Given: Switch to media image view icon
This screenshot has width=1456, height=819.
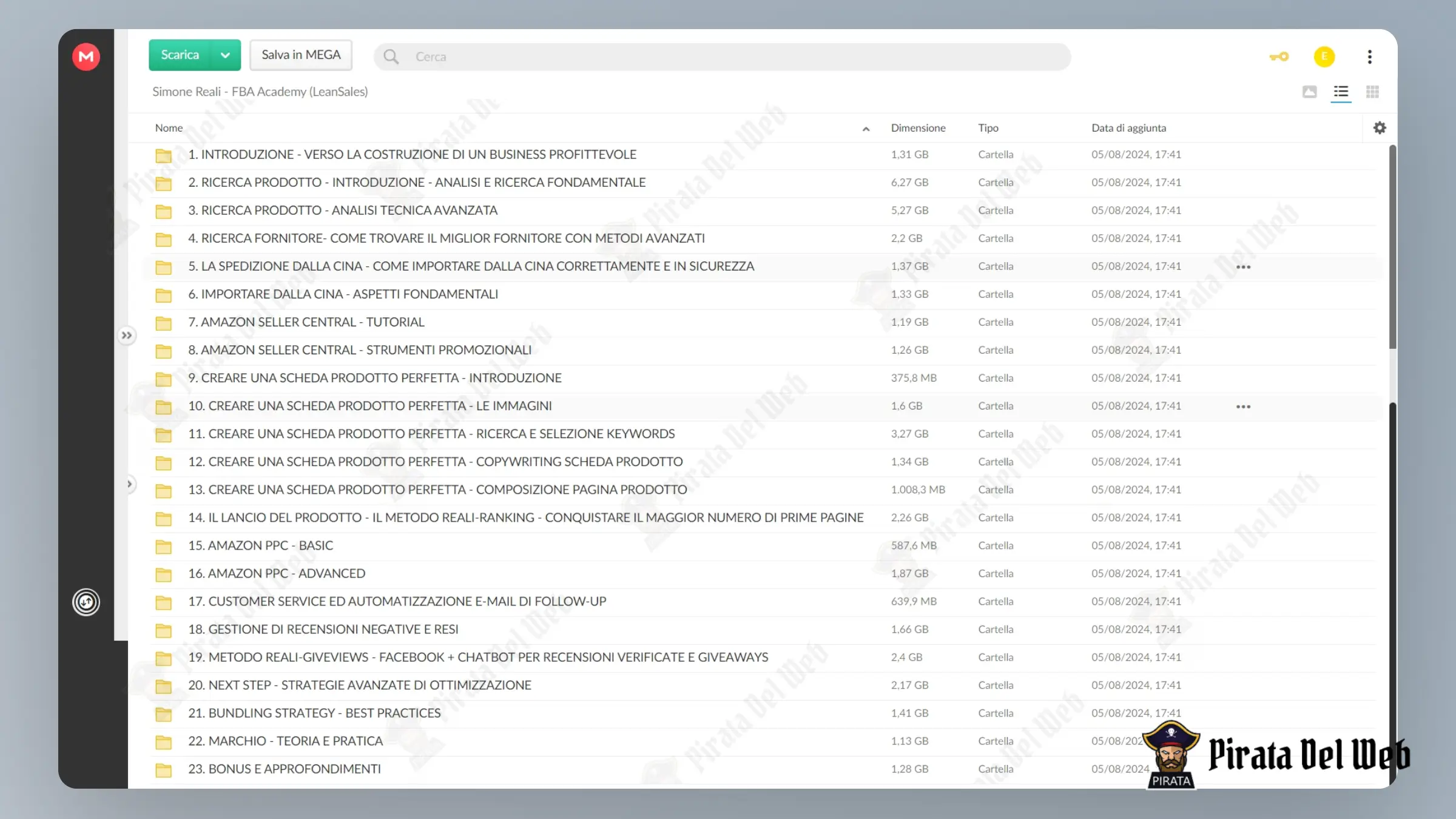Looking at the screenshot, I should pos(1310,92).
